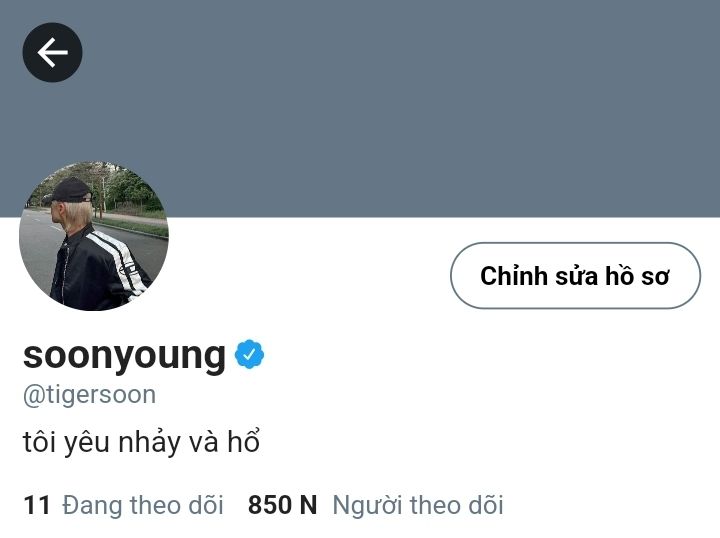
Task: Select the soonyoung display name
Action: (x=124, y=356)
